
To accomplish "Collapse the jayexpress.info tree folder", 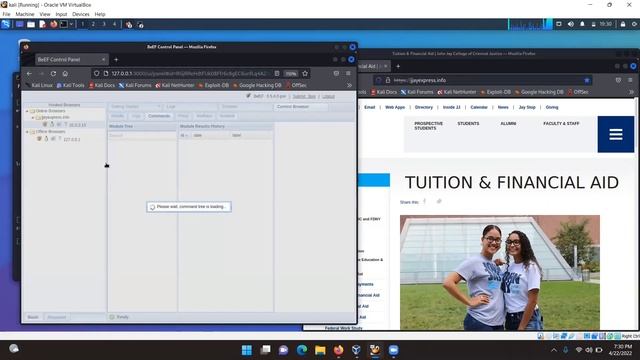I will tap(33, 117).
